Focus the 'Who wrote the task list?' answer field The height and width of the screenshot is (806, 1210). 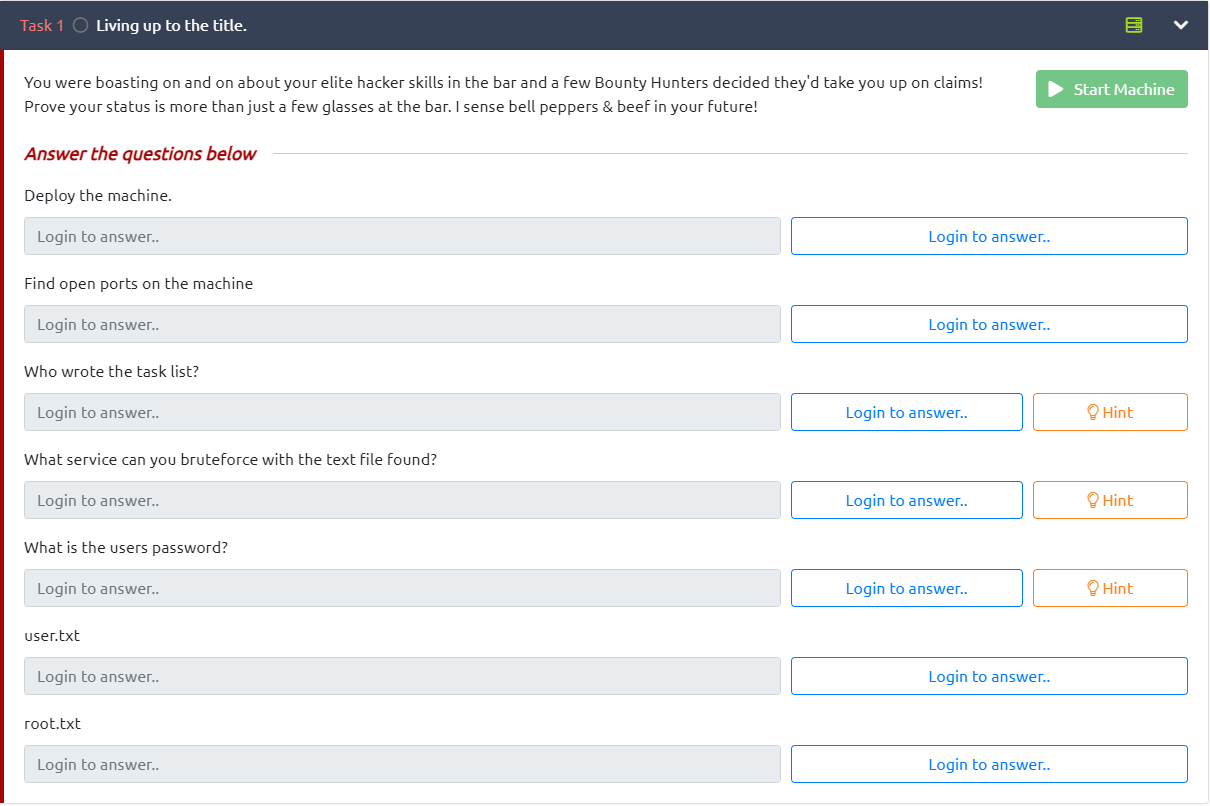[x=402, y=412]
